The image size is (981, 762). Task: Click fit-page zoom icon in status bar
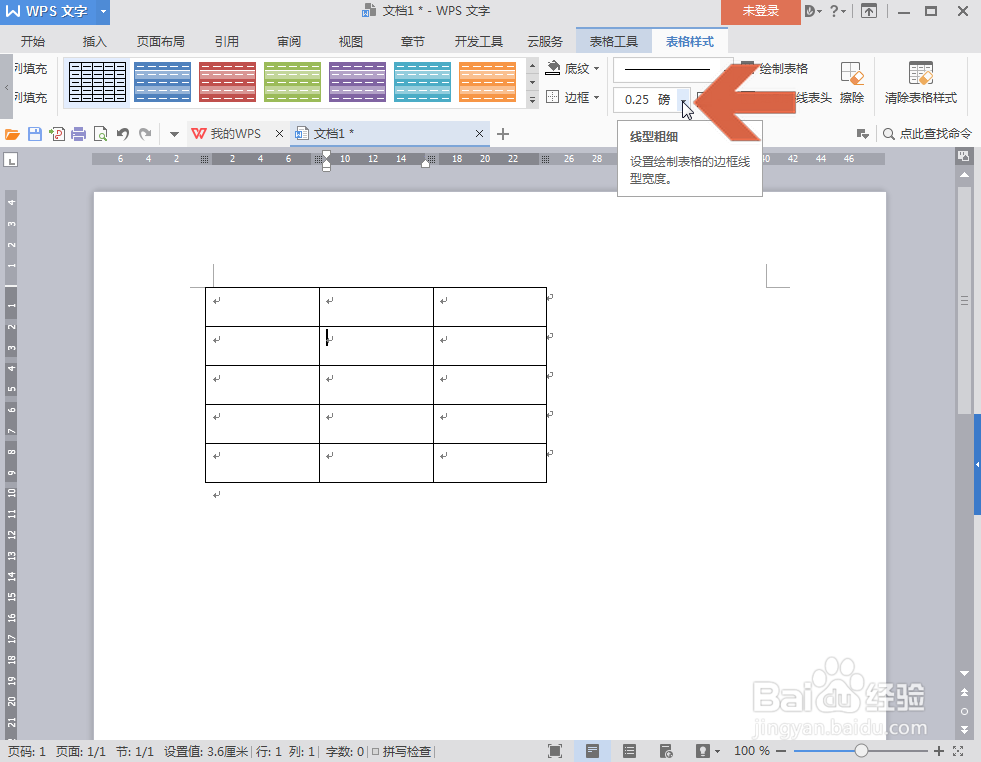point(958,751)
